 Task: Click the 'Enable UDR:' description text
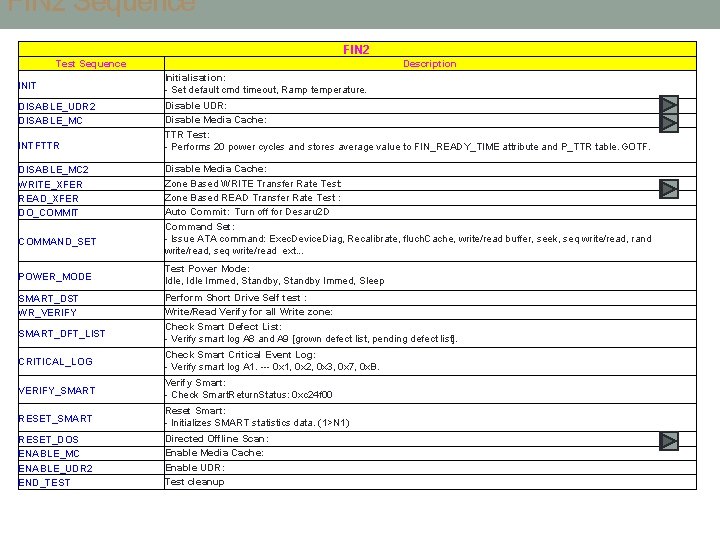[x=195, y=467]
